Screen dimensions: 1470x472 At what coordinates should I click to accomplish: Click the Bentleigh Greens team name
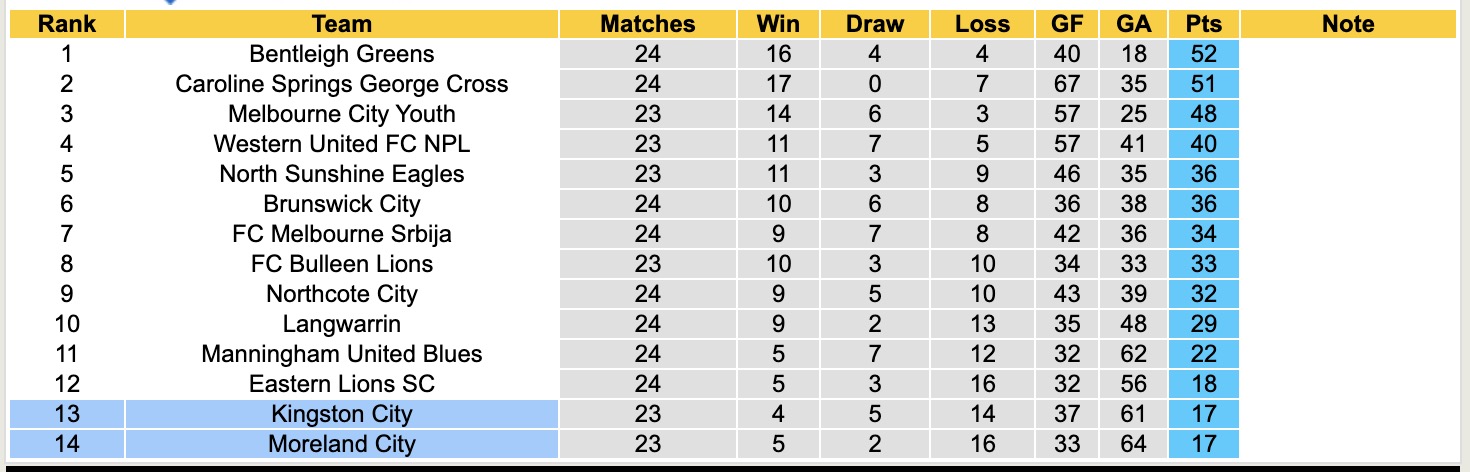click(341, 54)
